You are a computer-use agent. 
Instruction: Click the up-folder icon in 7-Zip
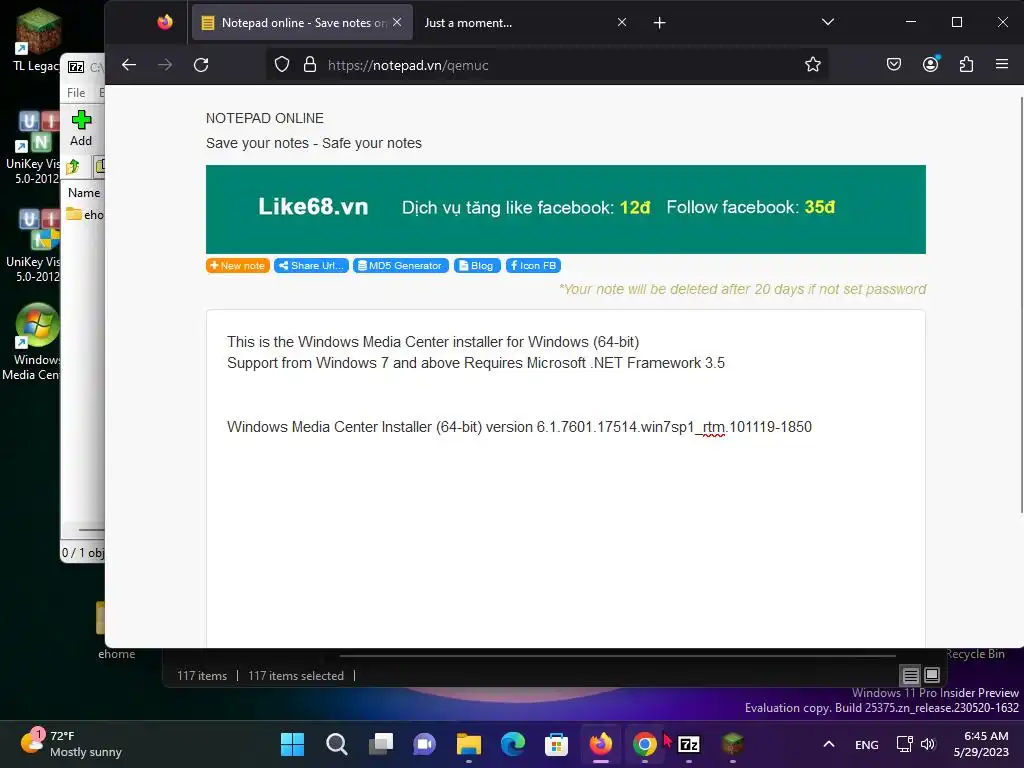point(73,167)
